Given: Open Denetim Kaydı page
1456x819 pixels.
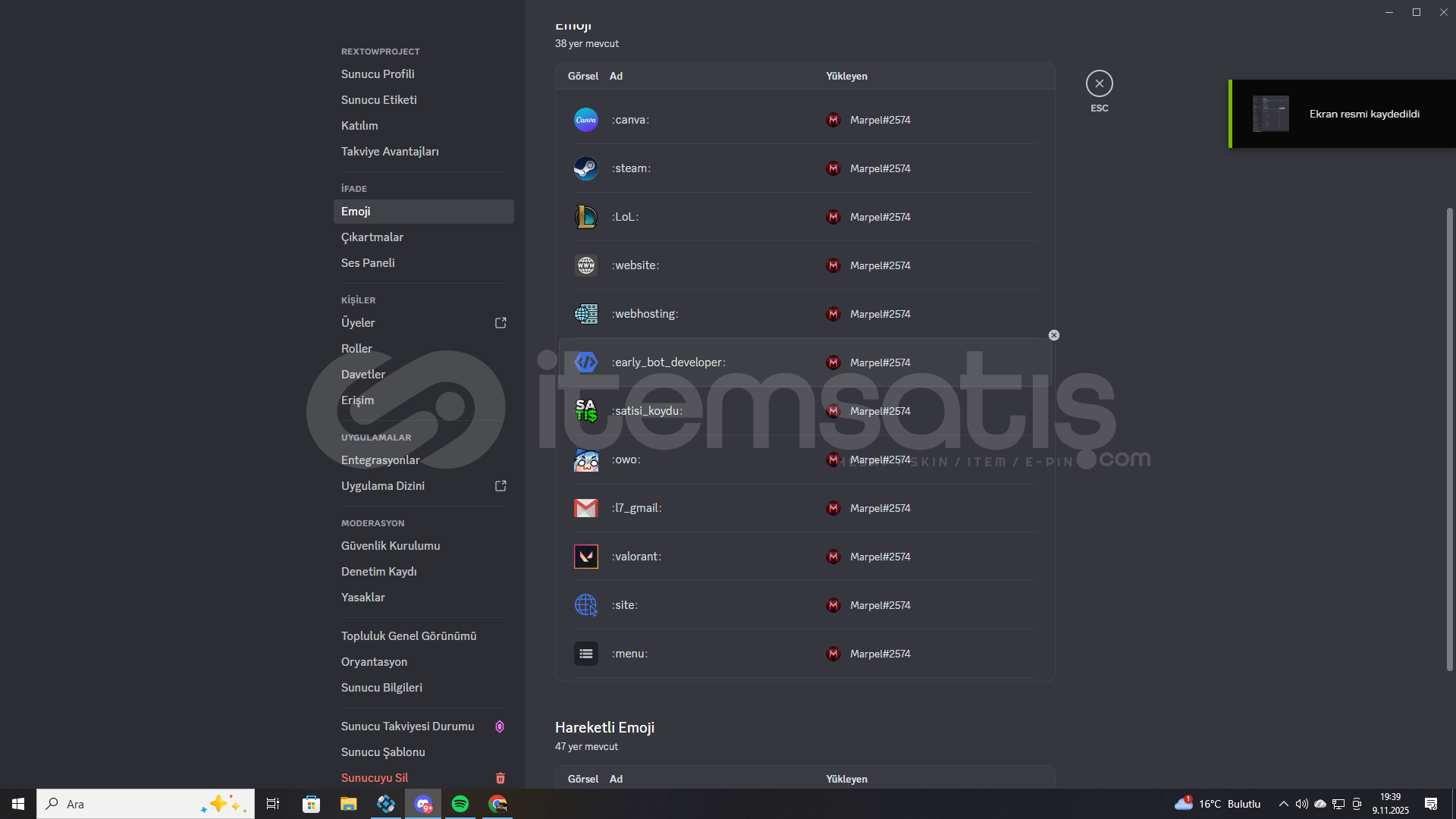Looking at the screenshot, I should pos(378,572).
